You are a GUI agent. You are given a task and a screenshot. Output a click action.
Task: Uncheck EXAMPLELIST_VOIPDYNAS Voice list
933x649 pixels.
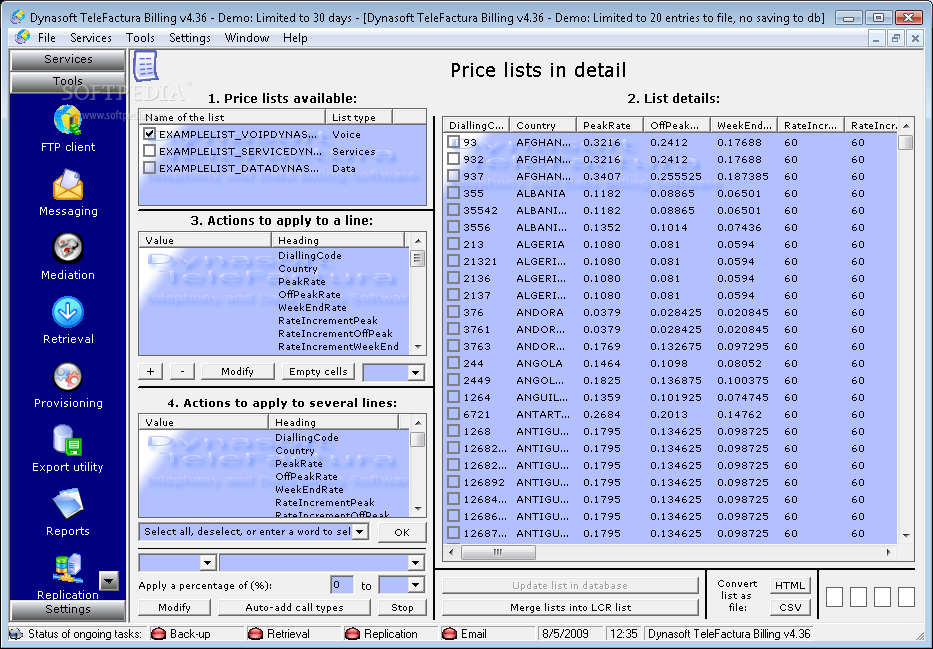149,134
